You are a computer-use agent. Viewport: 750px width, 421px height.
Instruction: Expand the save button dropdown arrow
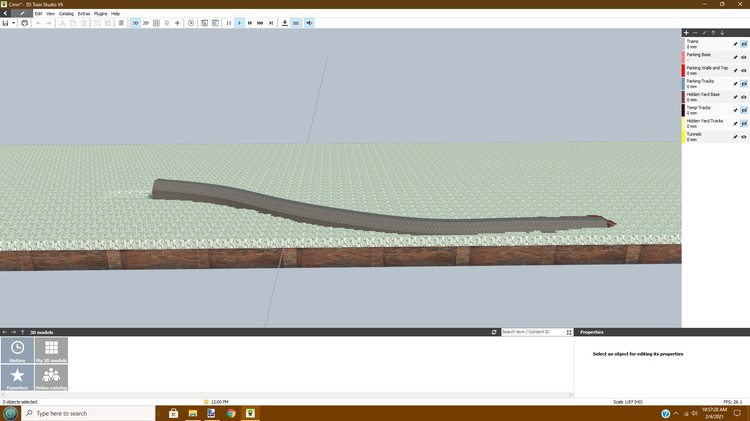coord(13,22)
